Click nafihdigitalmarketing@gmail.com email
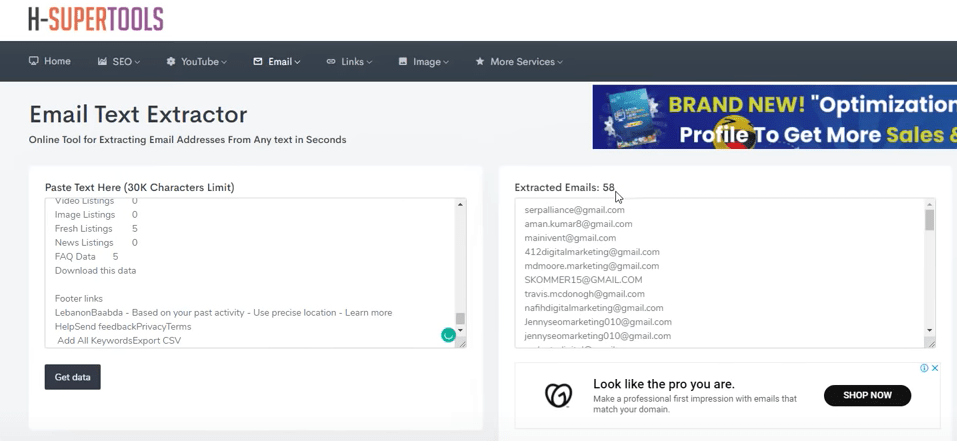Image resolution: width=957 pixels, height=441 pixels. click(594, 308)
